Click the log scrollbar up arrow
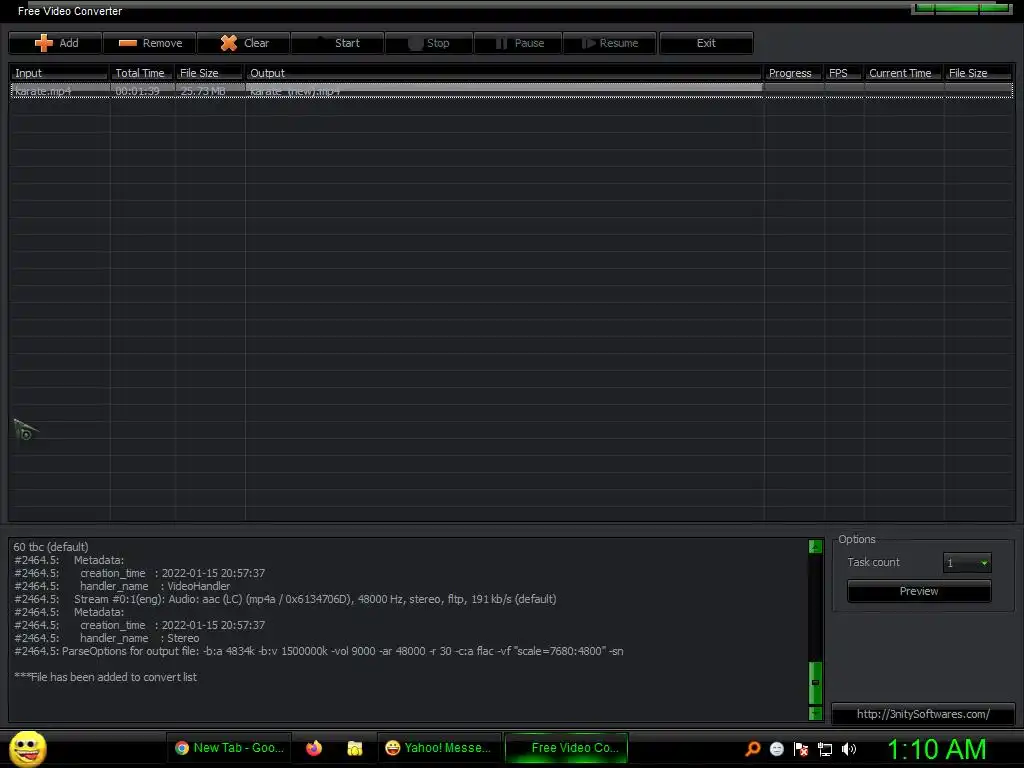This screenshot has width=1024, height=768. click(815, 546)
